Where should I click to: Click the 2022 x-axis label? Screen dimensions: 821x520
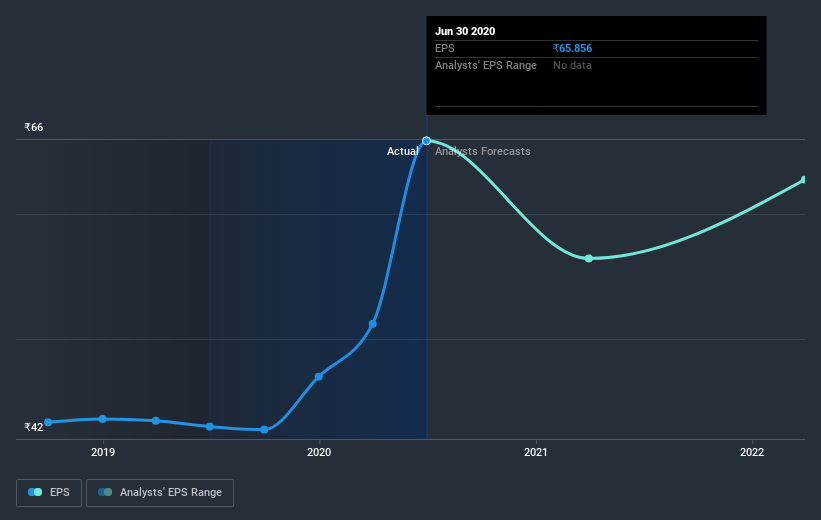point(752,452)
